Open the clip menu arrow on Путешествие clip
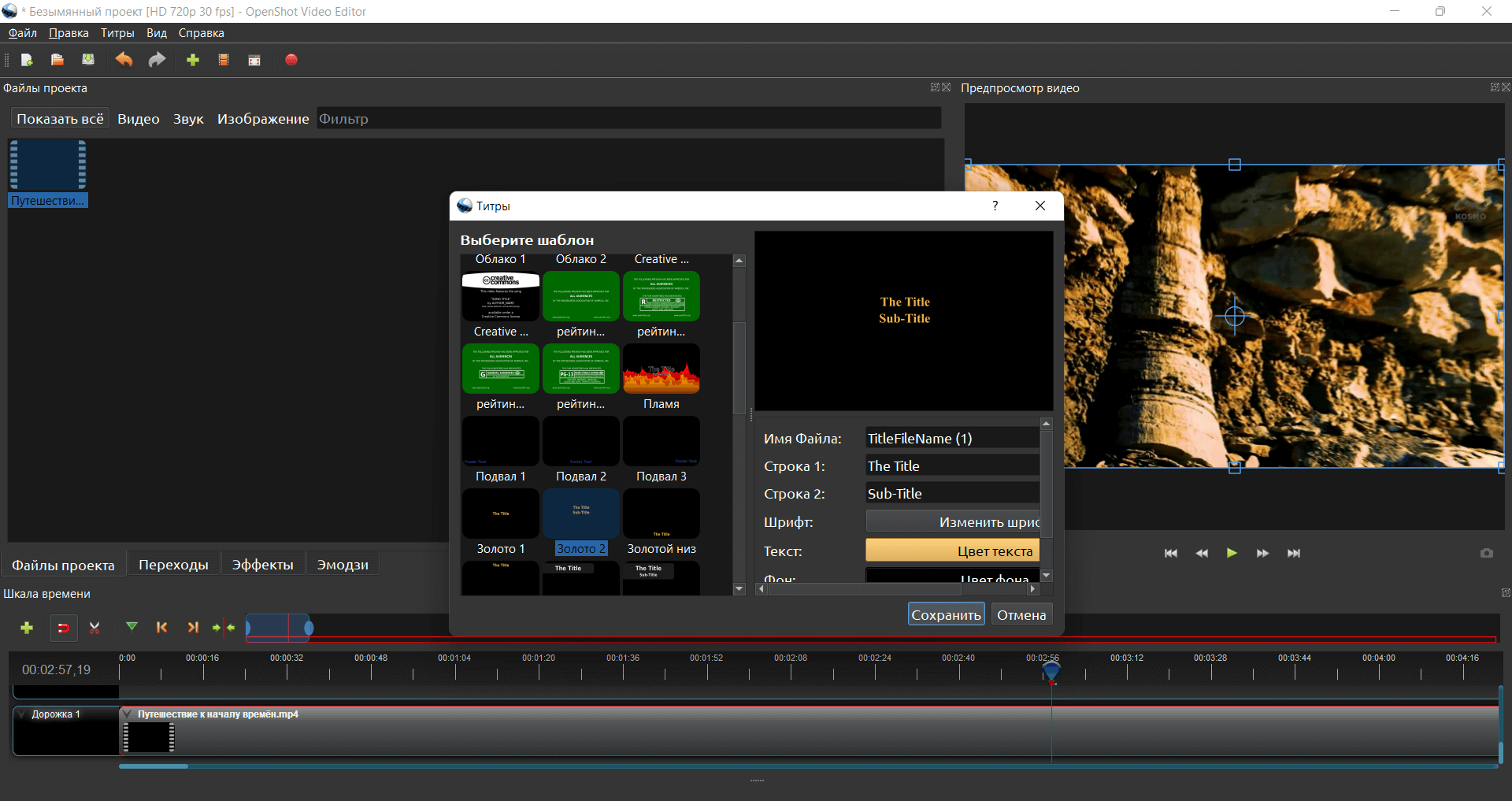1512x801 pixels. tap(126, 714)
